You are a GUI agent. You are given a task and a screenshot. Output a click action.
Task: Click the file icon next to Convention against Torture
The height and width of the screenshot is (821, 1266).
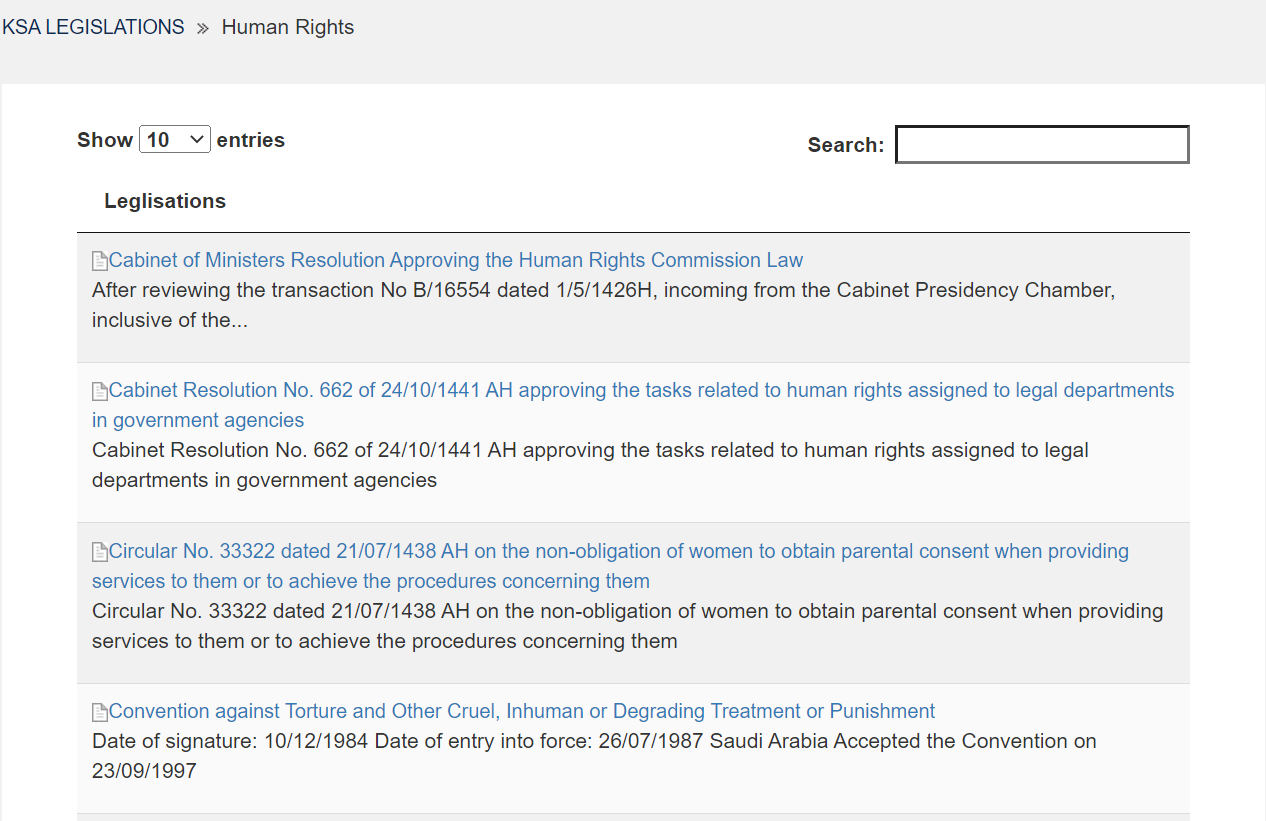coord(99,711)
